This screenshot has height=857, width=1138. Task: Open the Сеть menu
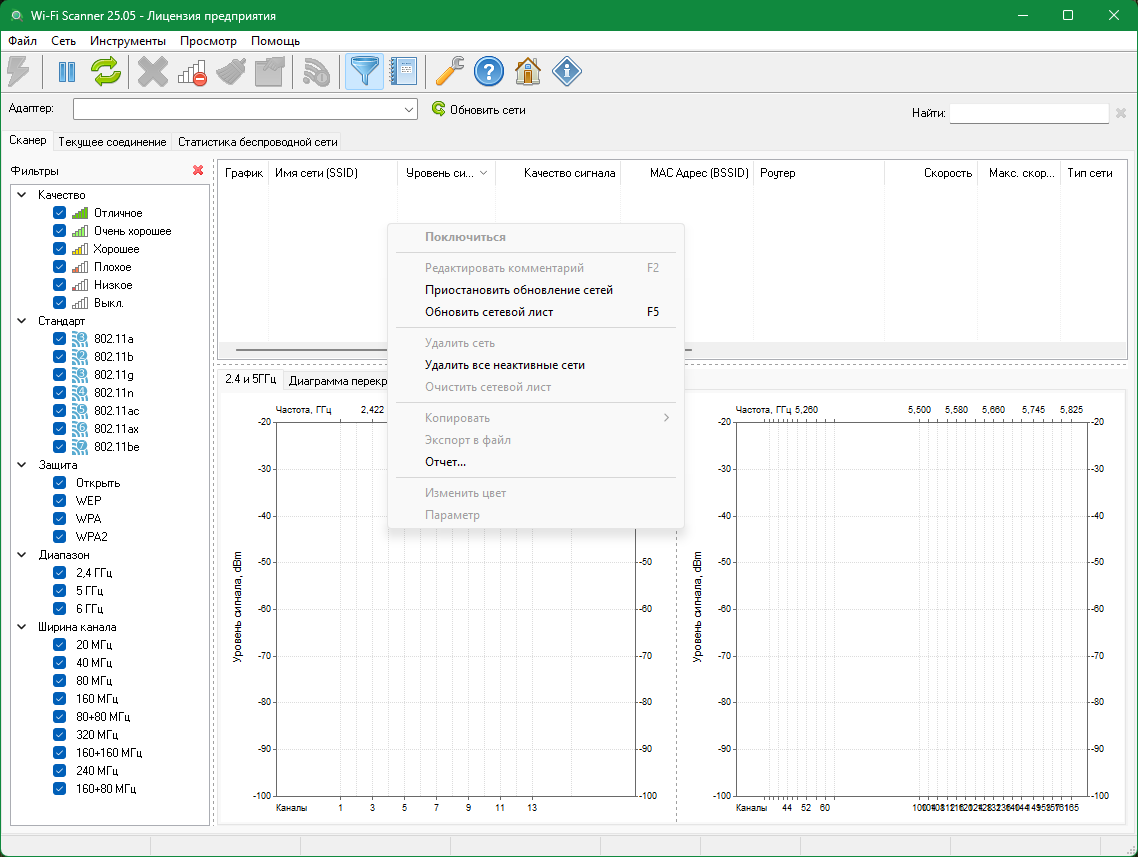[63, 41]
